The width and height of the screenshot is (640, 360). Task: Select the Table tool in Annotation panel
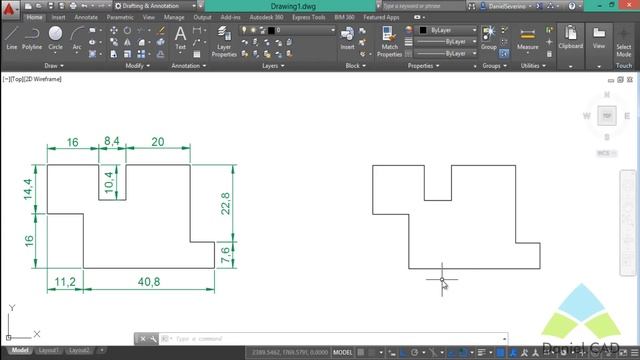tap(197, 54)
